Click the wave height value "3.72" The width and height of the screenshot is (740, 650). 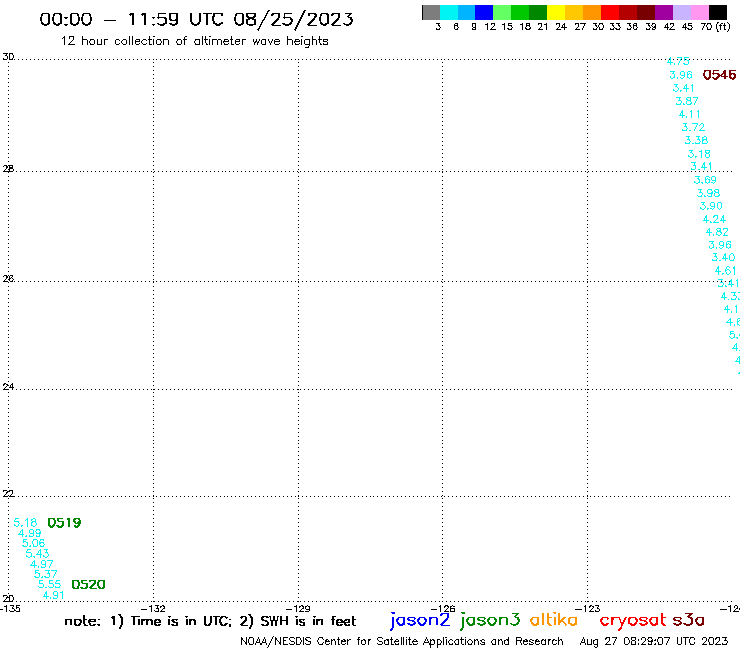(693, 127)
